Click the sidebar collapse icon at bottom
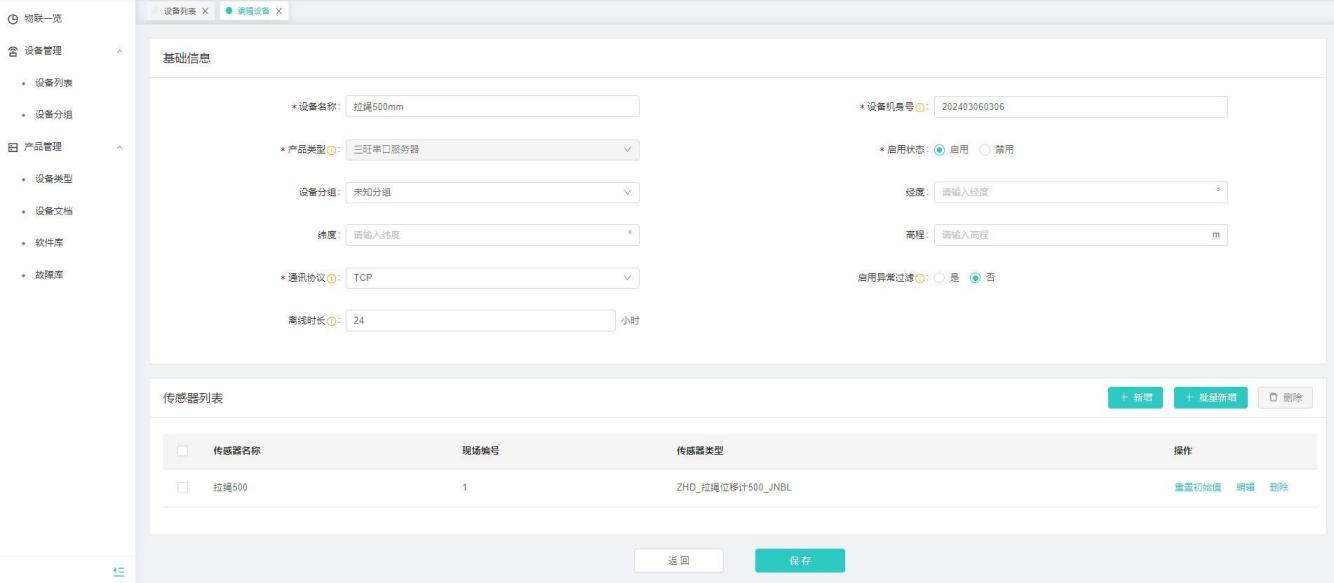 click(x=118, y=571)
